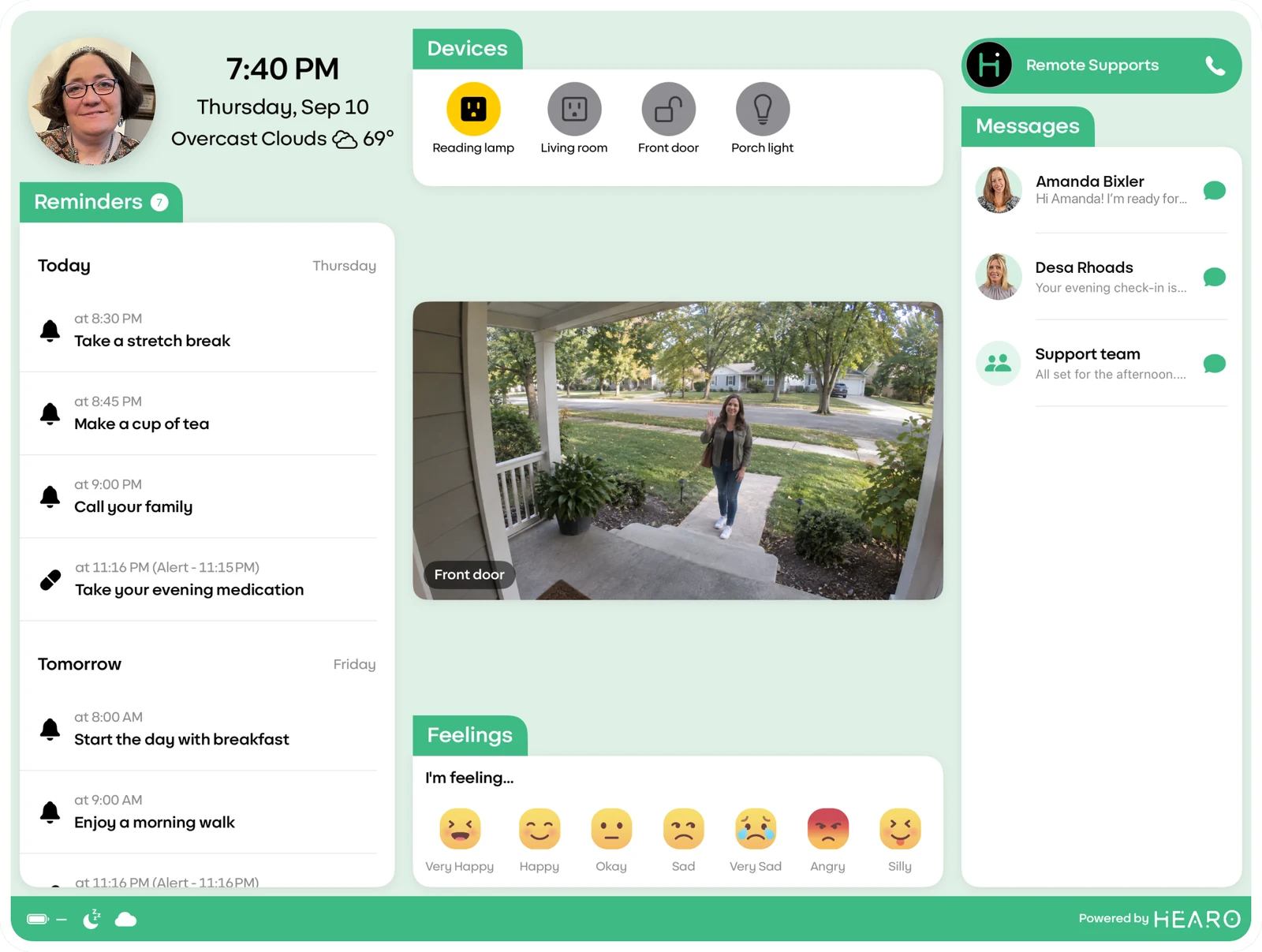Open the Reminders tab
The image size is (1262, 952).
tap(101, 202)
